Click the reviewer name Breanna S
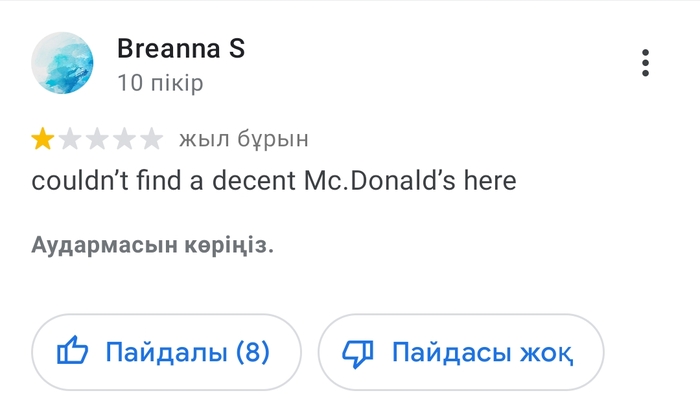This screenshot has height=404, width=700. pos(181,48)
